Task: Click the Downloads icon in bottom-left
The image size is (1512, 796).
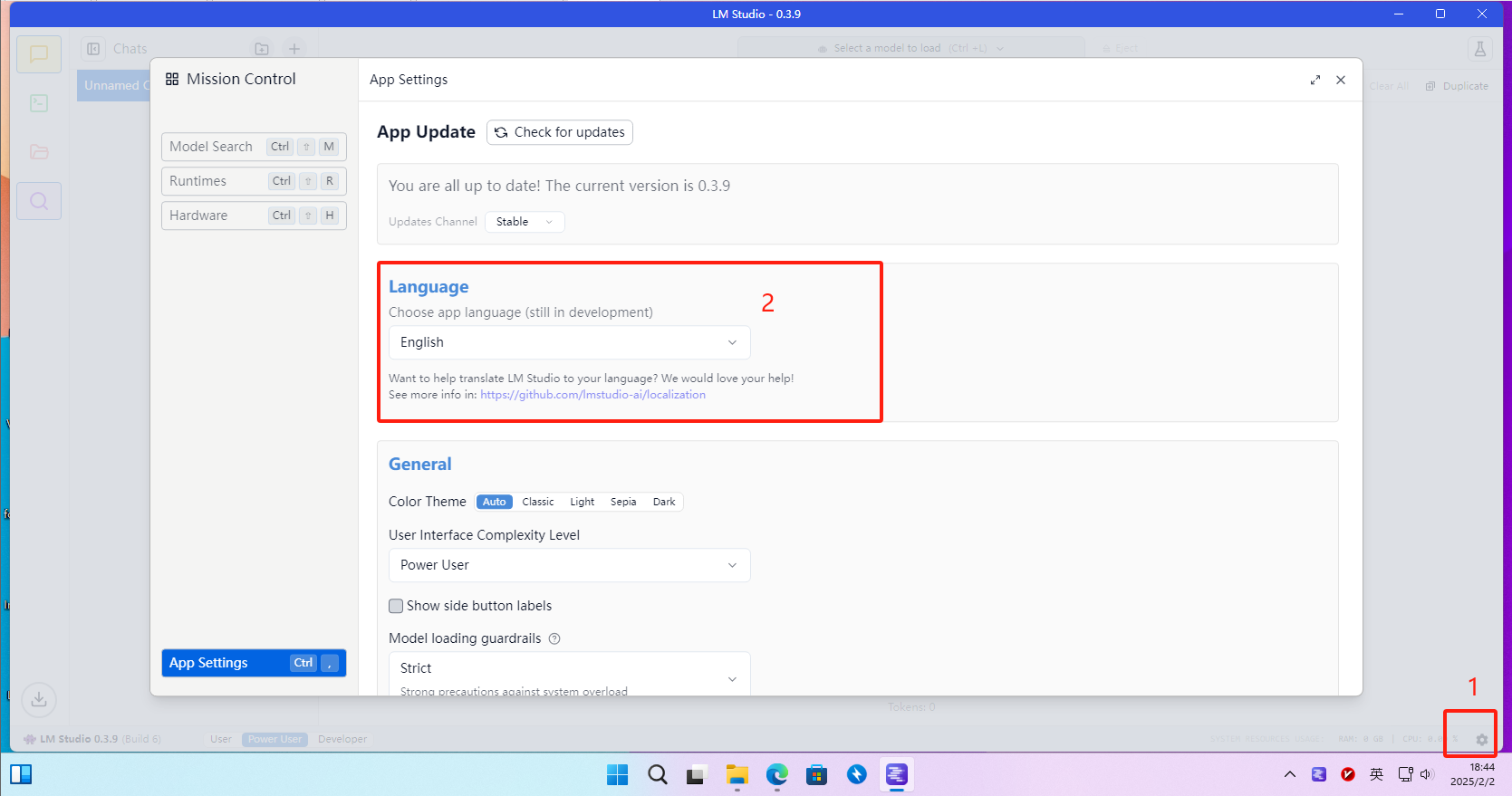Action: [x=39, y=699]
